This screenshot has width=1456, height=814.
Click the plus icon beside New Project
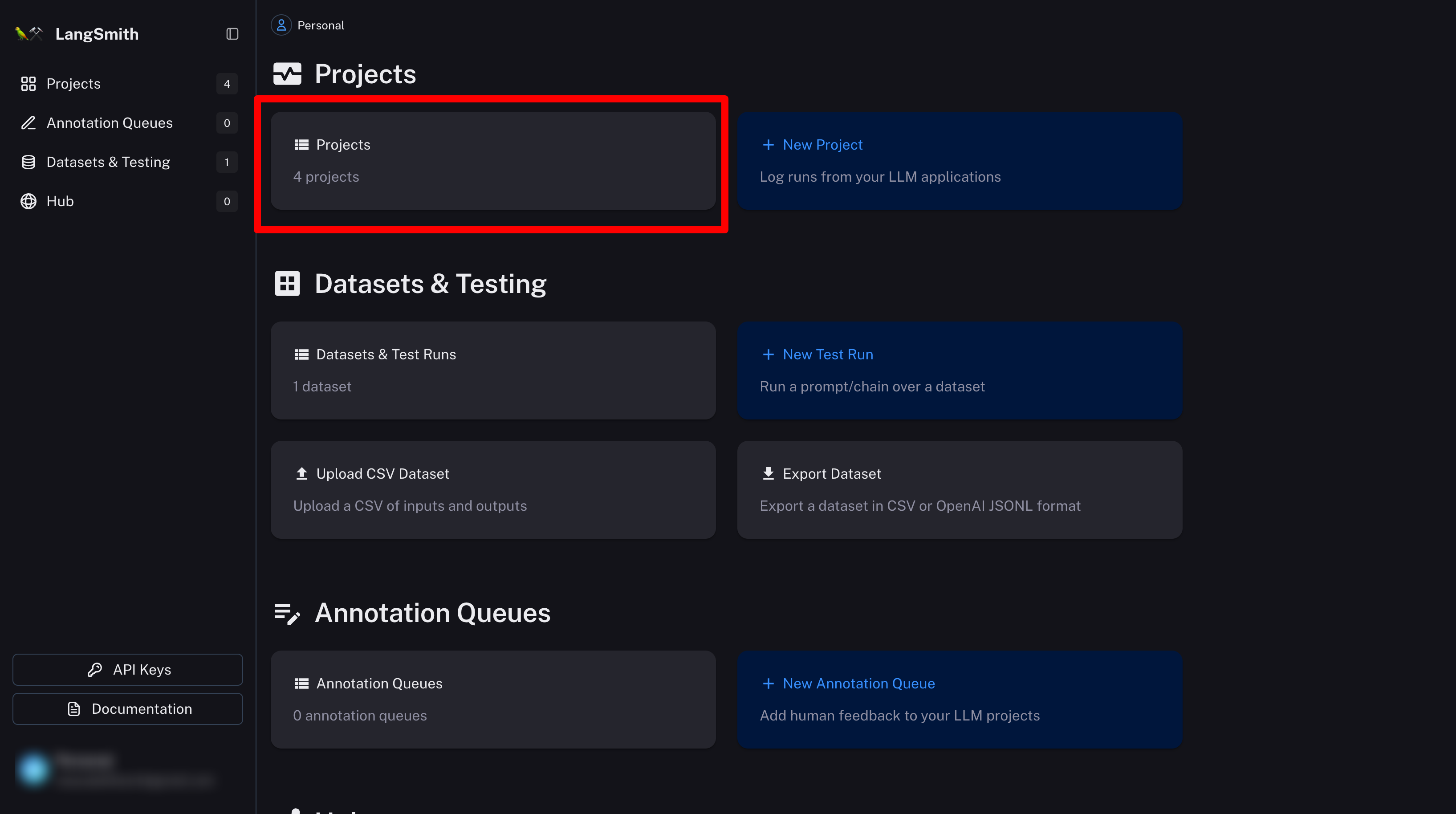point(768,145)
